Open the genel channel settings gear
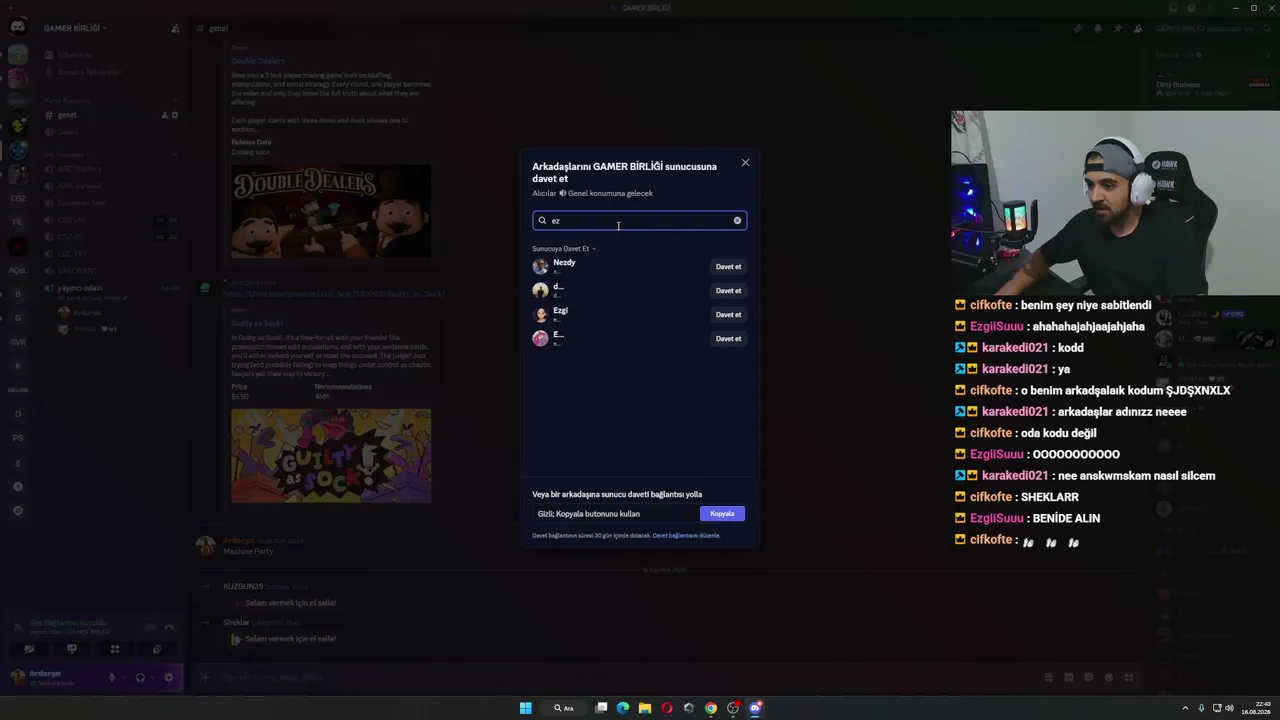This screenshot has height=720, width=1280. point(175,115)
